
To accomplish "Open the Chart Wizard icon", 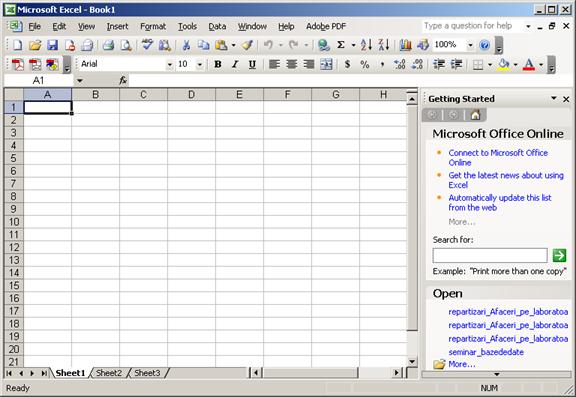I will pos(406,45).
